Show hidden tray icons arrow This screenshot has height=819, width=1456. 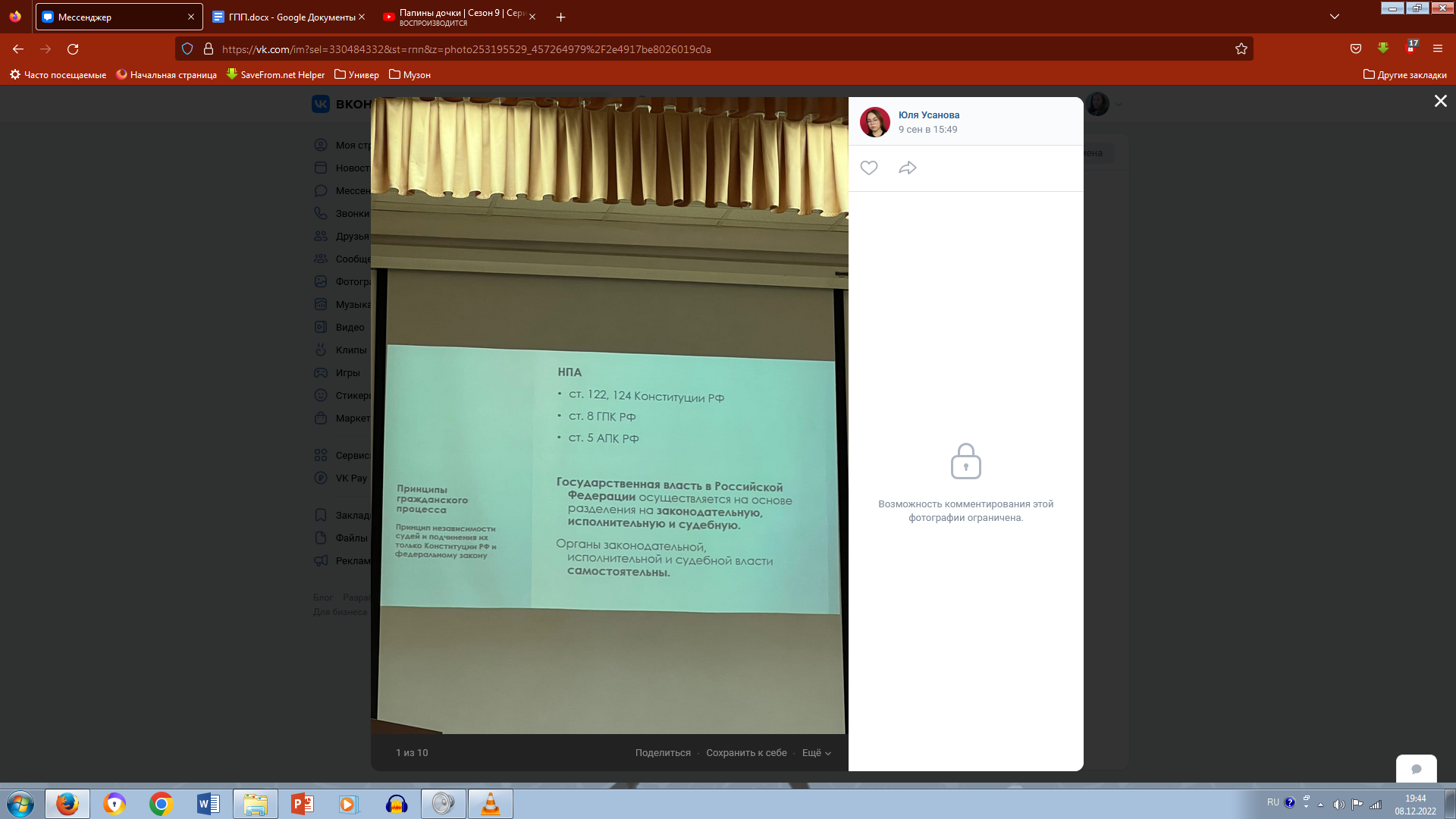tap(1321, 805)
